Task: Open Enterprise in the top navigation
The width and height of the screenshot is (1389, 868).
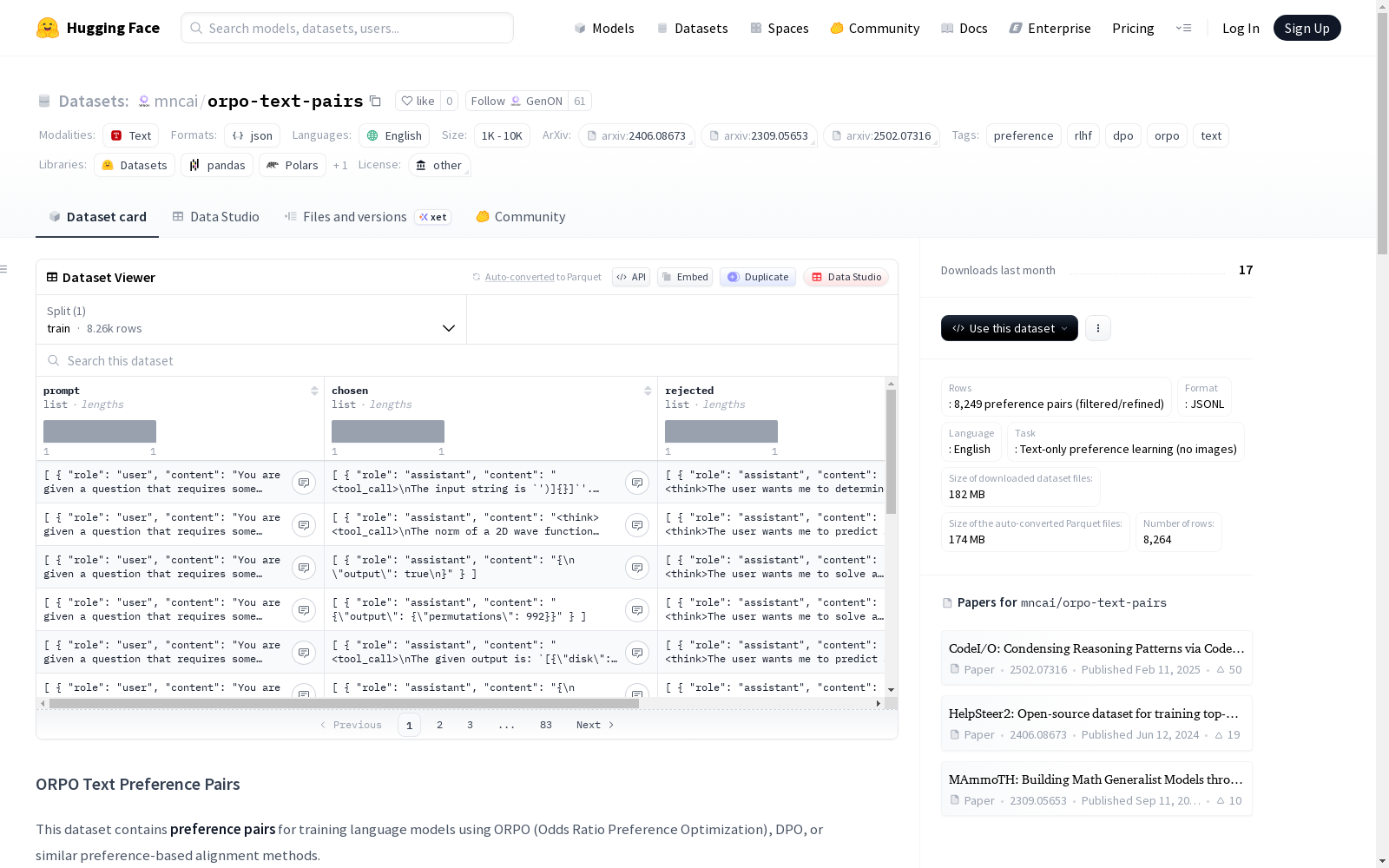Action: coord(1050,28)
